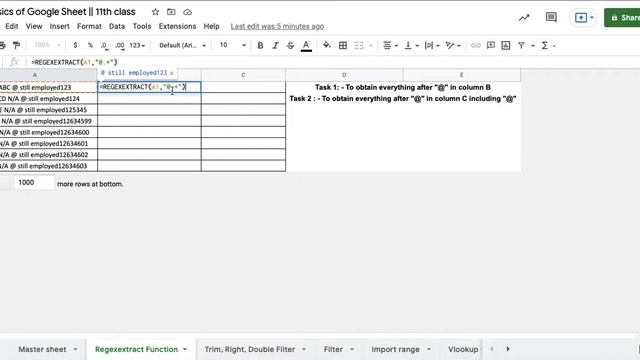
Task: Open the text color picker
Action: tap(306, 46)
